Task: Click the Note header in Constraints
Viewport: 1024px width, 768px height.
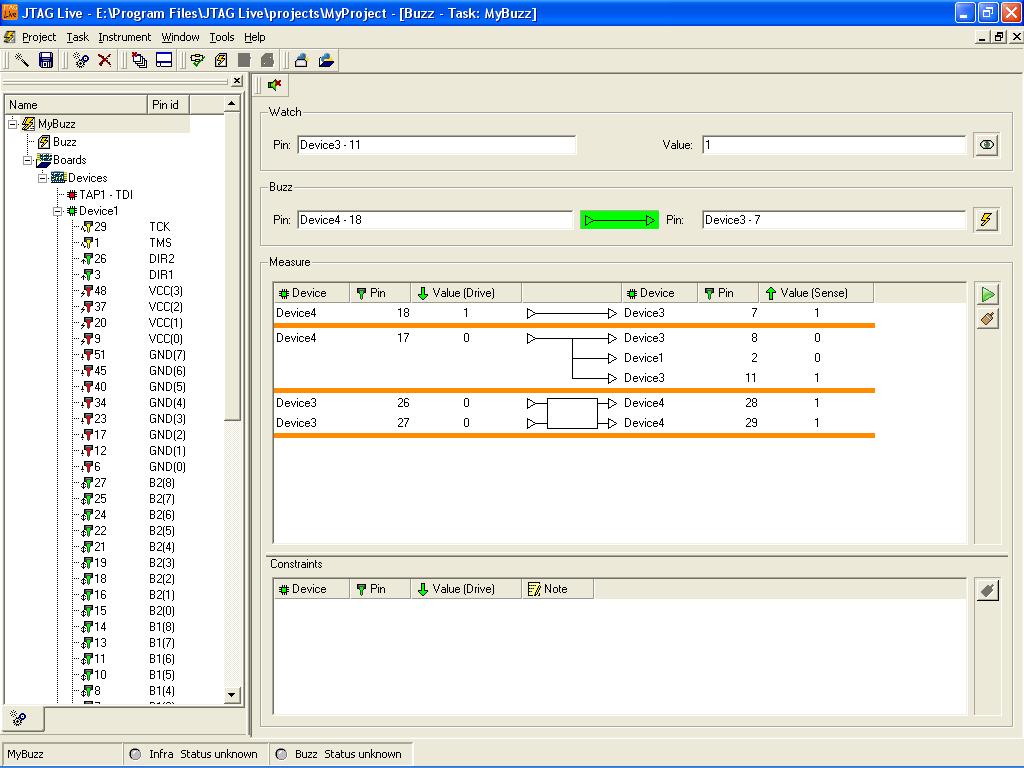Action: click(x=557, y=589)
